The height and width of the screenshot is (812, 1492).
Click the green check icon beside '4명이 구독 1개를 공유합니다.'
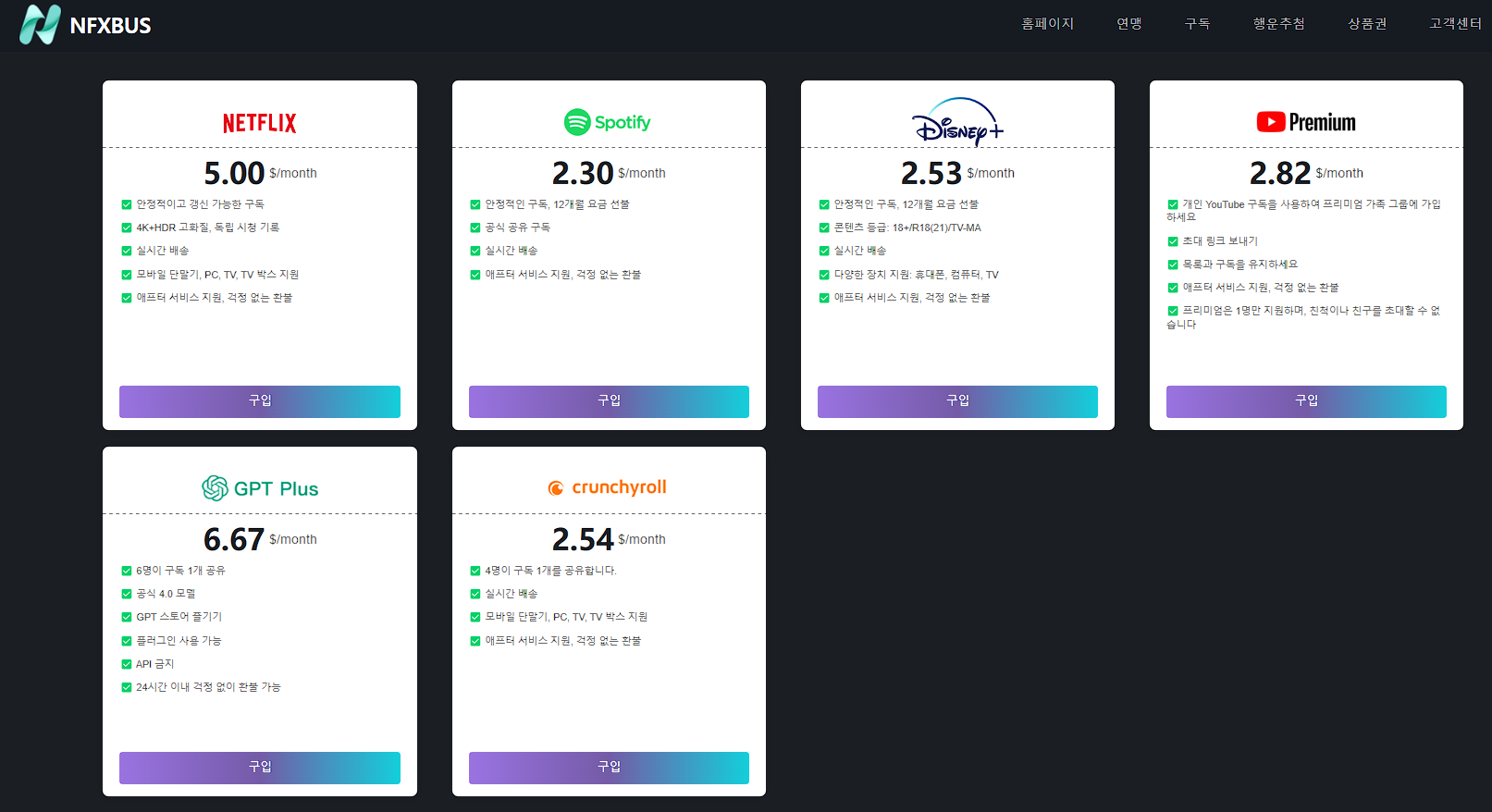(x=475, y=571)
